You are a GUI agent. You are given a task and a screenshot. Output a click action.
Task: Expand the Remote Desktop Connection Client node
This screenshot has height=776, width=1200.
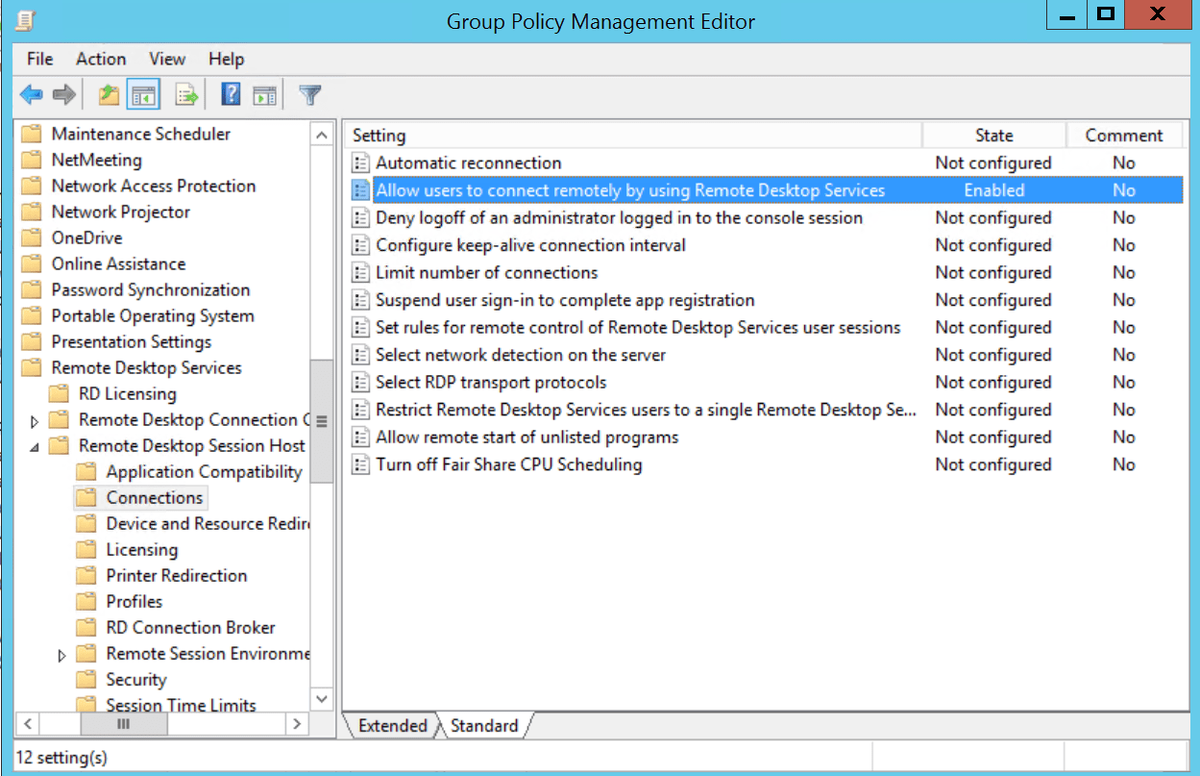click(x=36, y=421)
